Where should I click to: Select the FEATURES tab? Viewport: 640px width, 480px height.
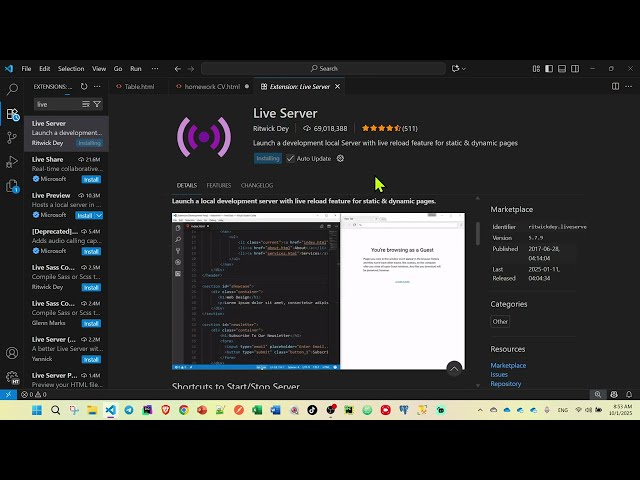point(219,185)
